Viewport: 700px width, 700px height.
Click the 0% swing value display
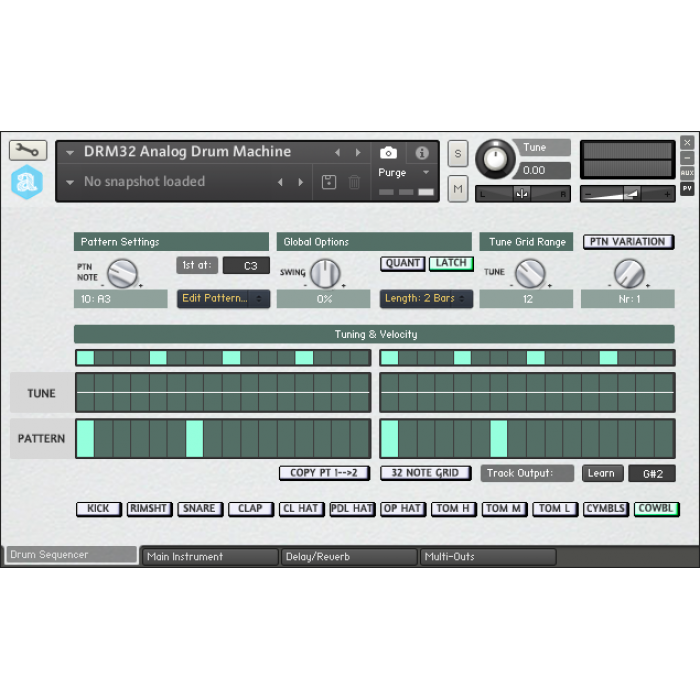click(x=324, y=299)
